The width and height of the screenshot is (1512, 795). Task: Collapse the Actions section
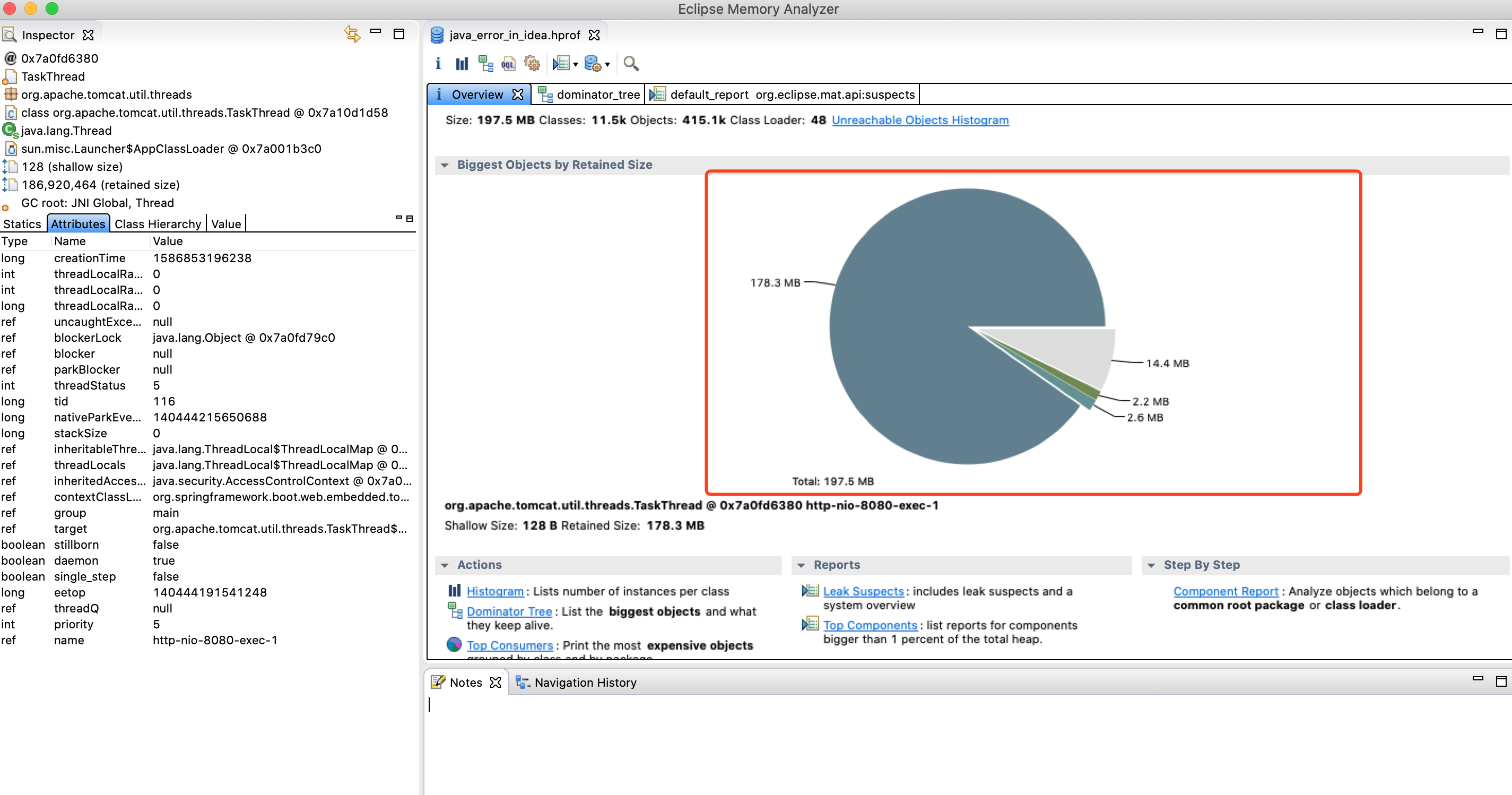click(445, 565)
